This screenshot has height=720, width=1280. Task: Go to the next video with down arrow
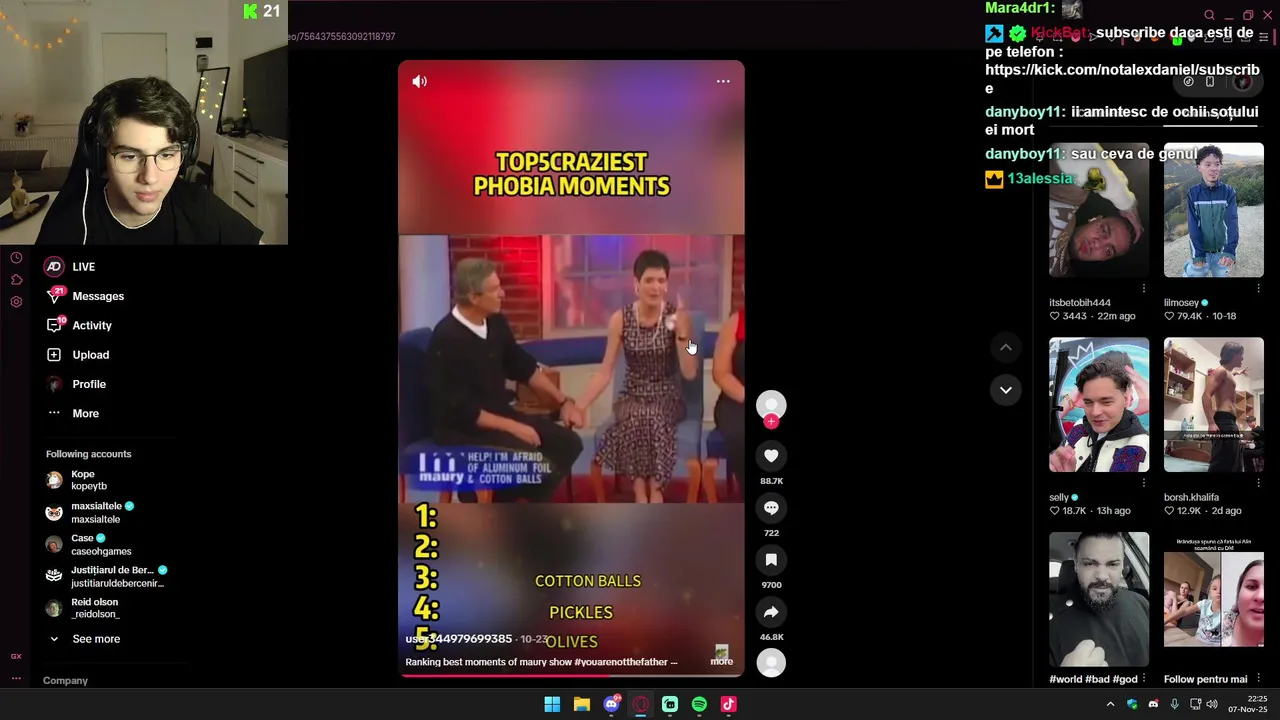1006,390
